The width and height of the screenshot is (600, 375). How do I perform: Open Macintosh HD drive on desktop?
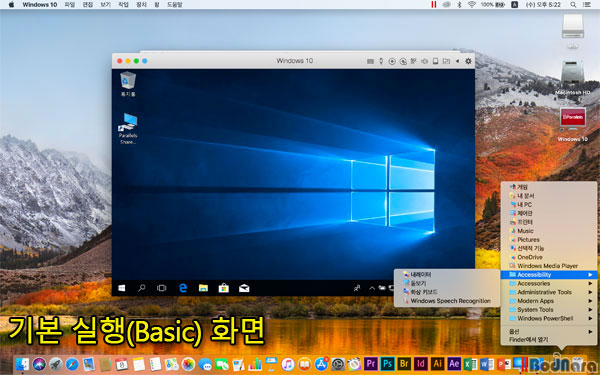(x=573, y=77)
